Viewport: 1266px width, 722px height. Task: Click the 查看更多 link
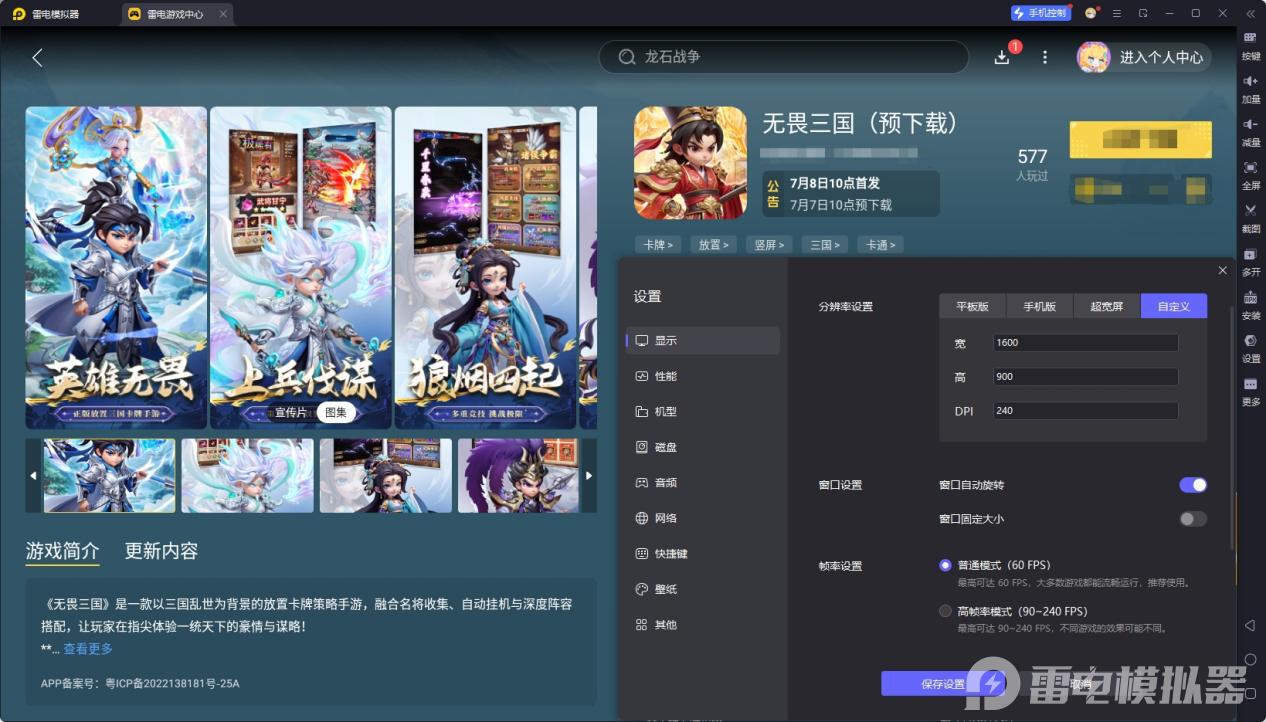click(x=88, y=649)
